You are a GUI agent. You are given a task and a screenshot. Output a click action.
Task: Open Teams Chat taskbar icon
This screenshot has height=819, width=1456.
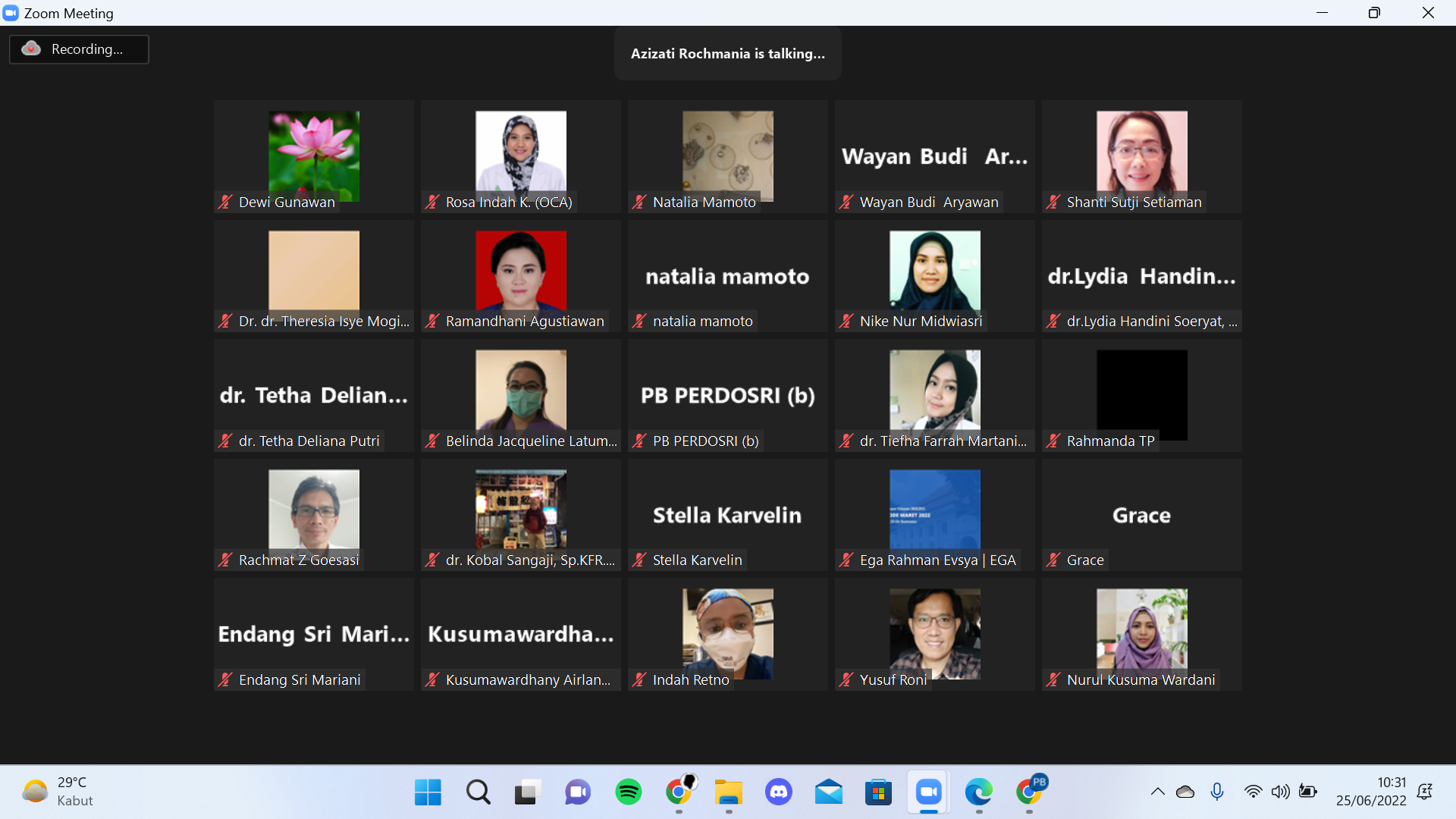578,792
